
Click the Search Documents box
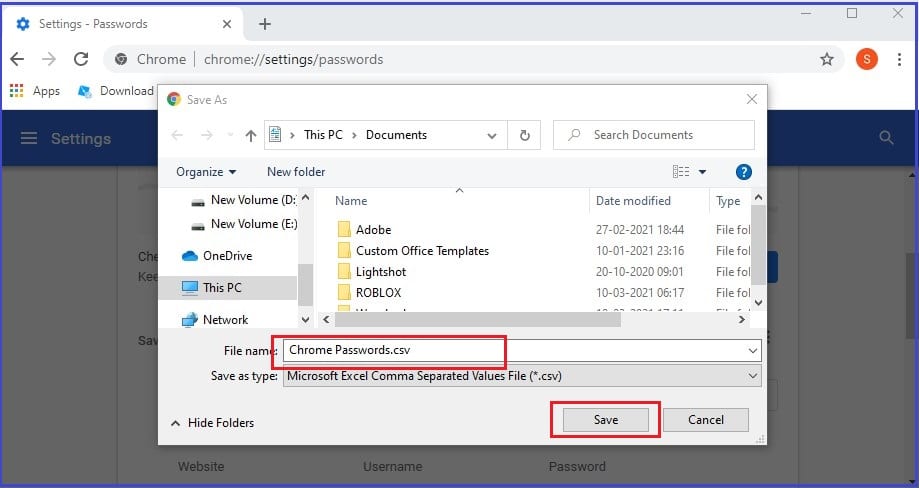point(654,135)
